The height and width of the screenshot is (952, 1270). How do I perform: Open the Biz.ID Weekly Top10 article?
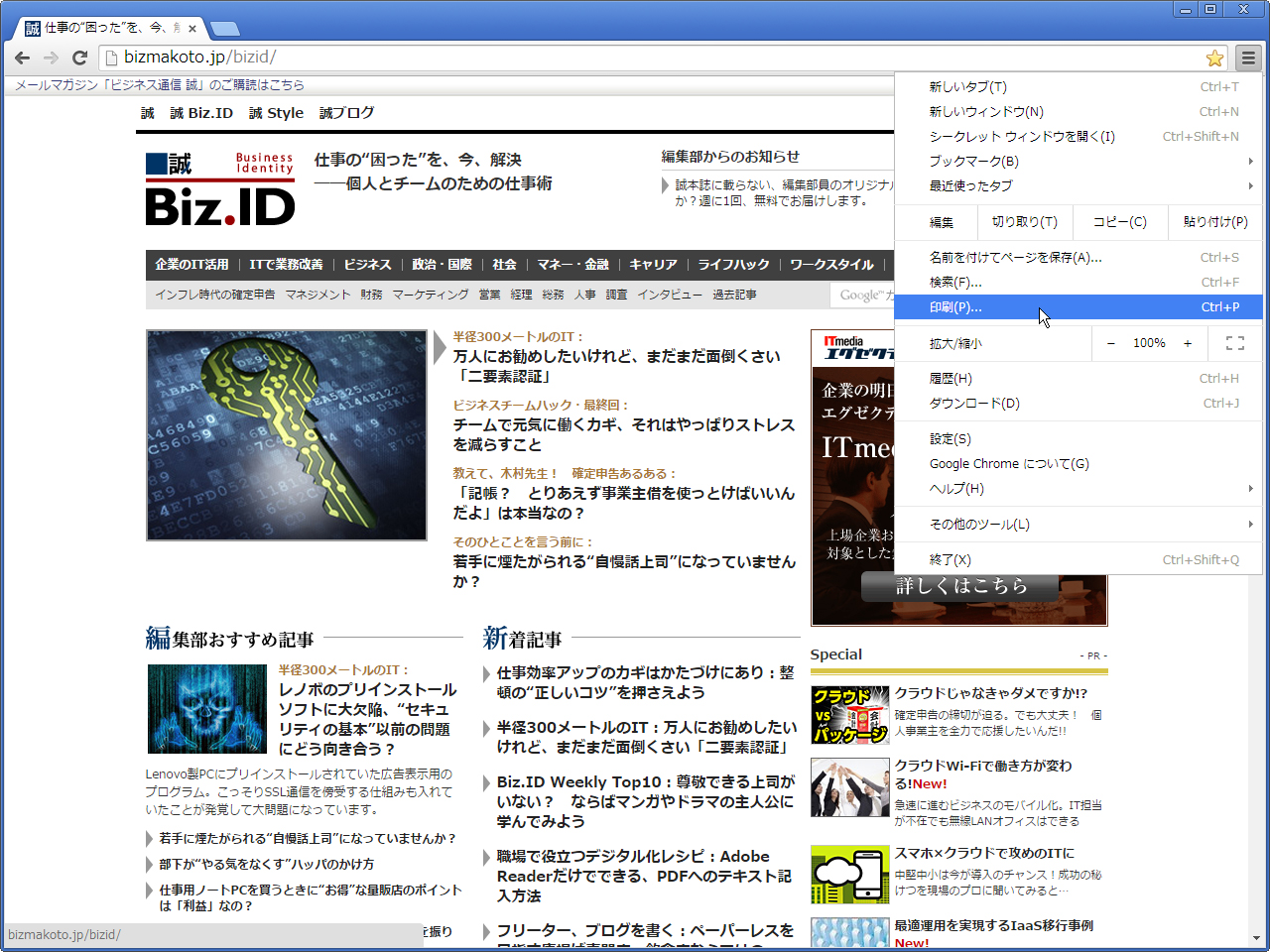[646, 801]
